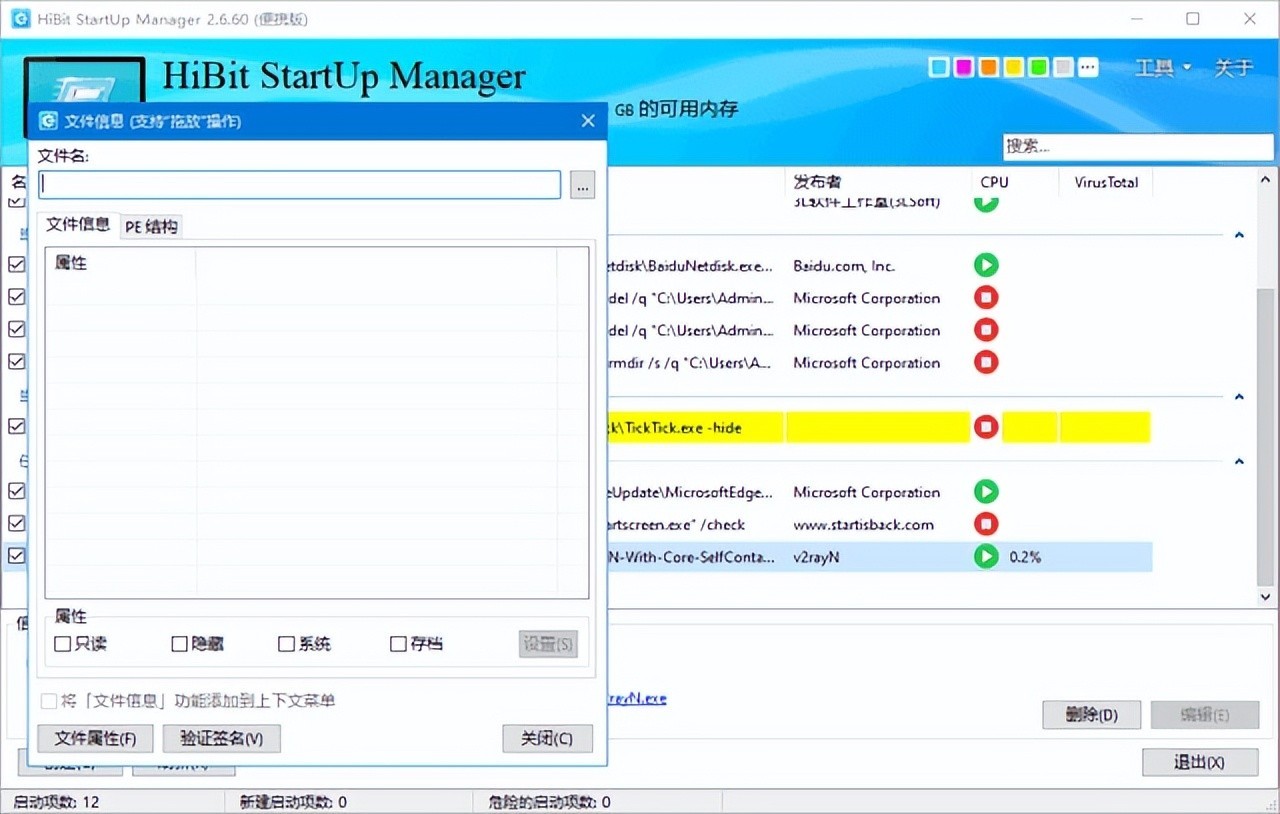
Task: Click the red stop icon in the TickTick.exe row
Action: [986, 427]
